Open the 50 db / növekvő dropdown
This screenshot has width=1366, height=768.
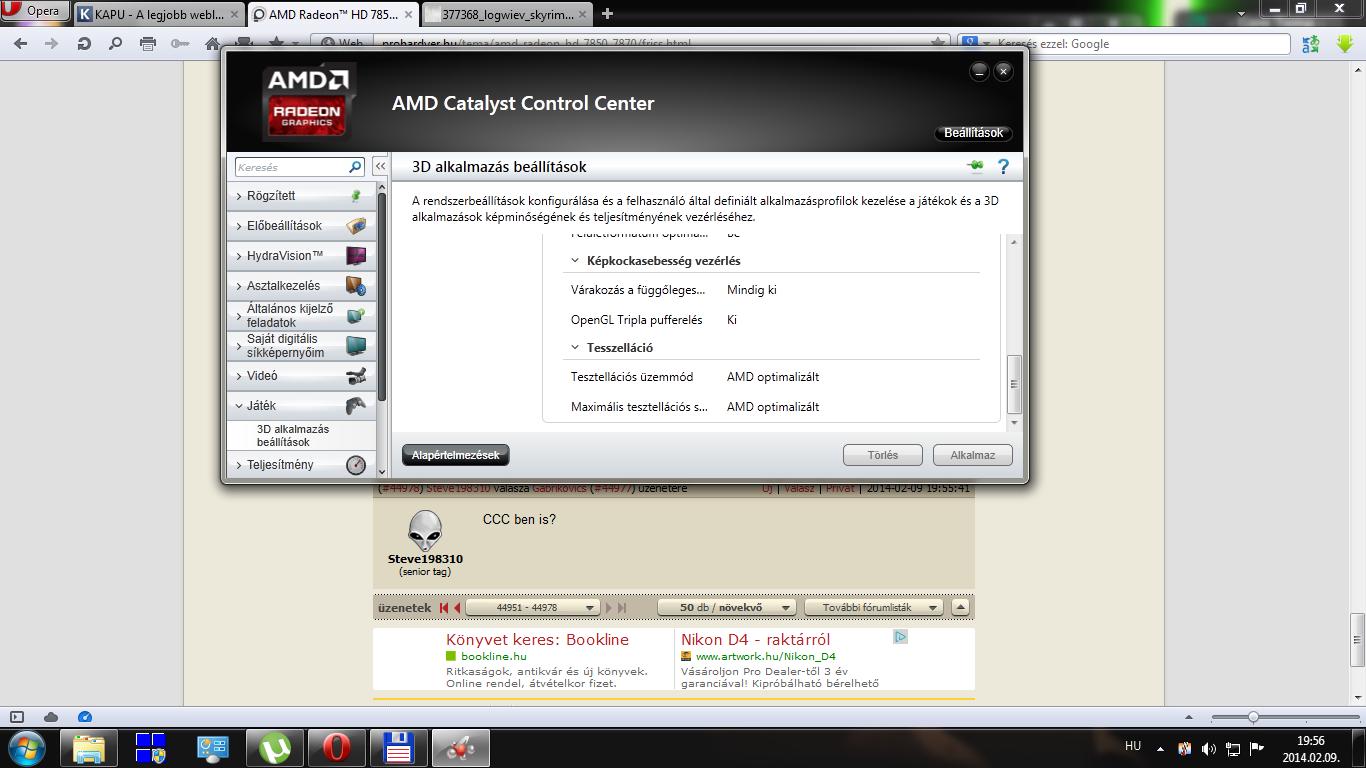click(x=726, y=607)
